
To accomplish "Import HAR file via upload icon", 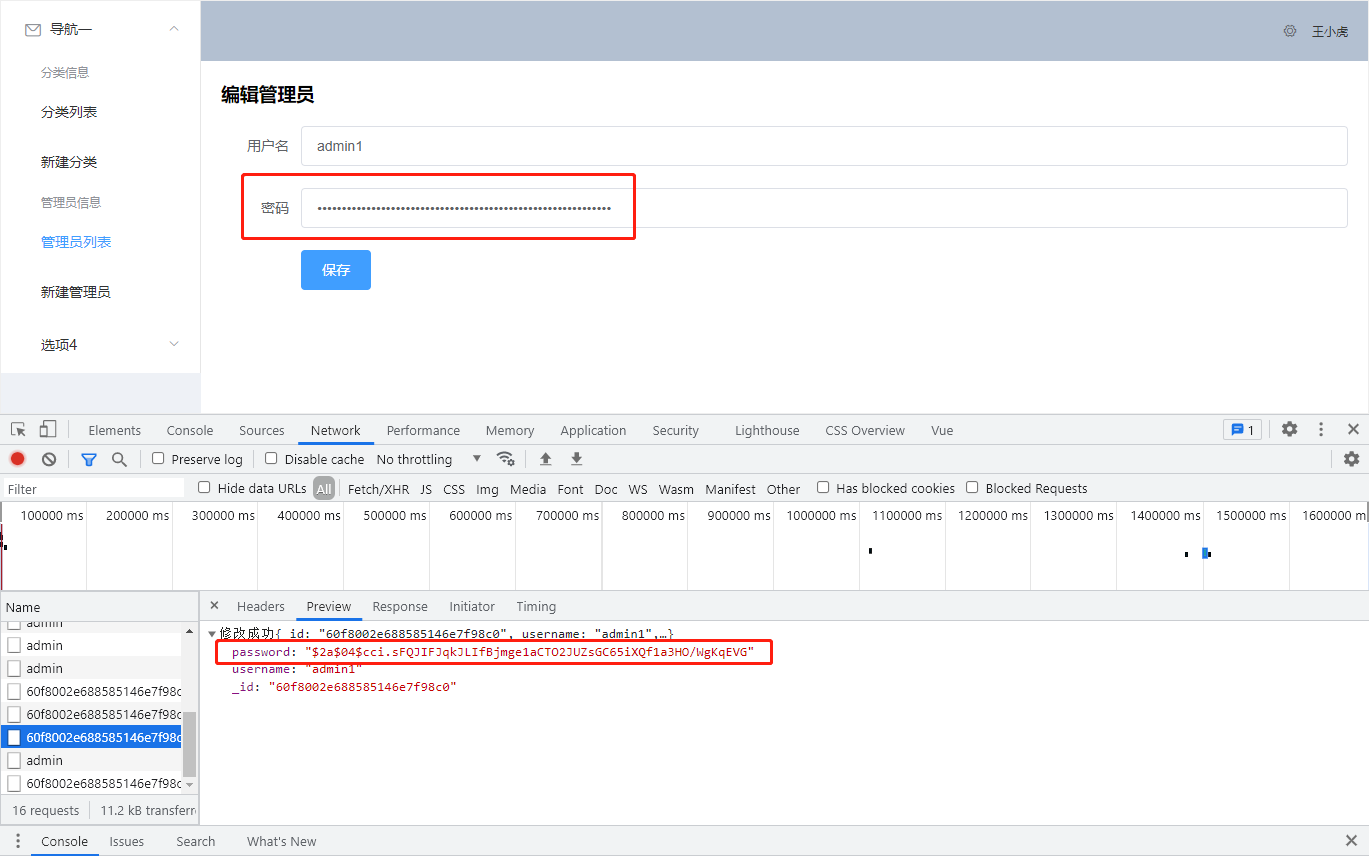I will (x=545, y=459).
